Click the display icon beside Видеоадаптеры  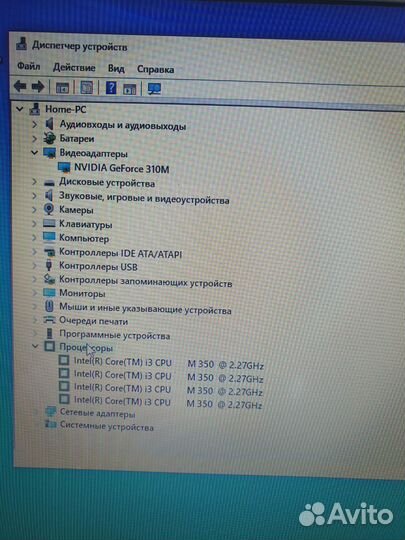(x=50, y=153)
